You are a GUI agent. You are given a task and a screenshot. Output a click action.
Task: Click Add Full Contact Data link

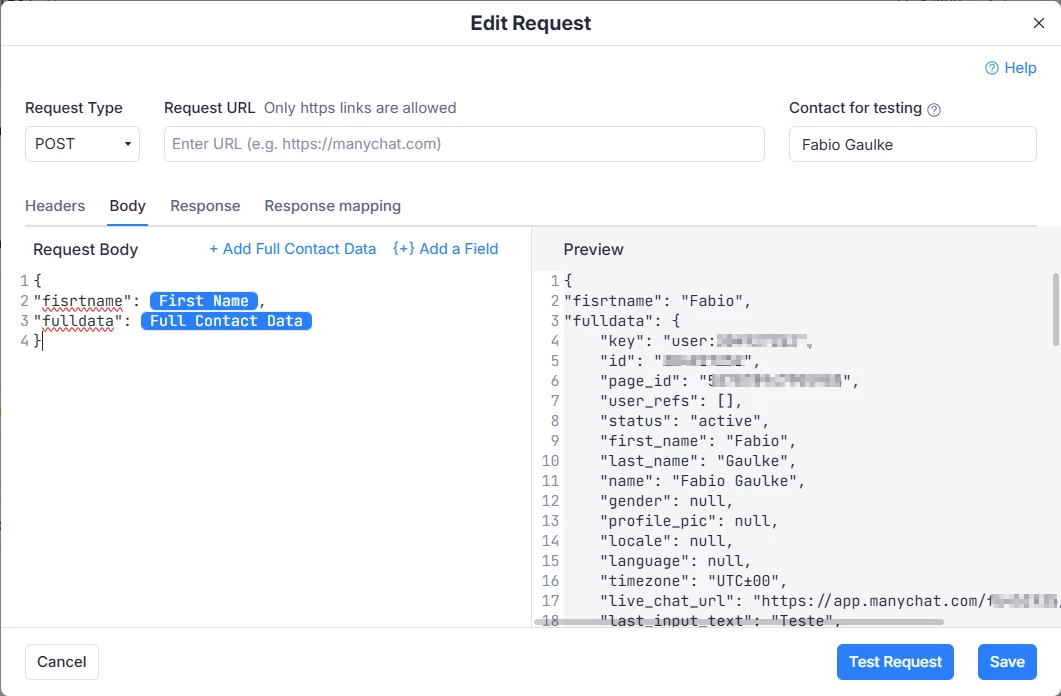(292, 249)
